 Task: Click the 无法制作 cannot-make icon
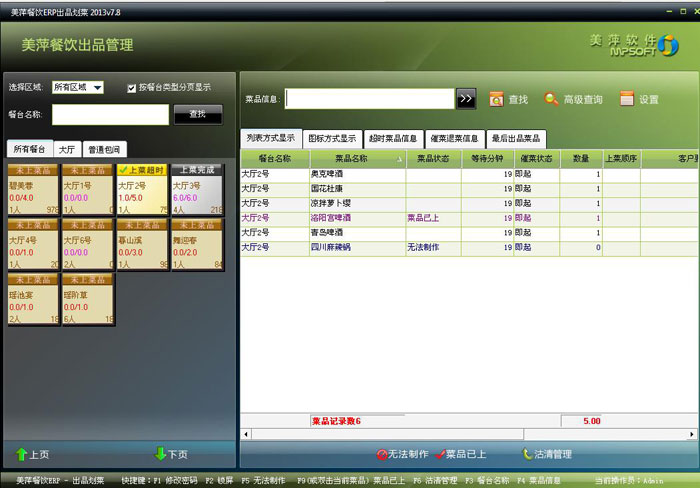click(382, 454)
